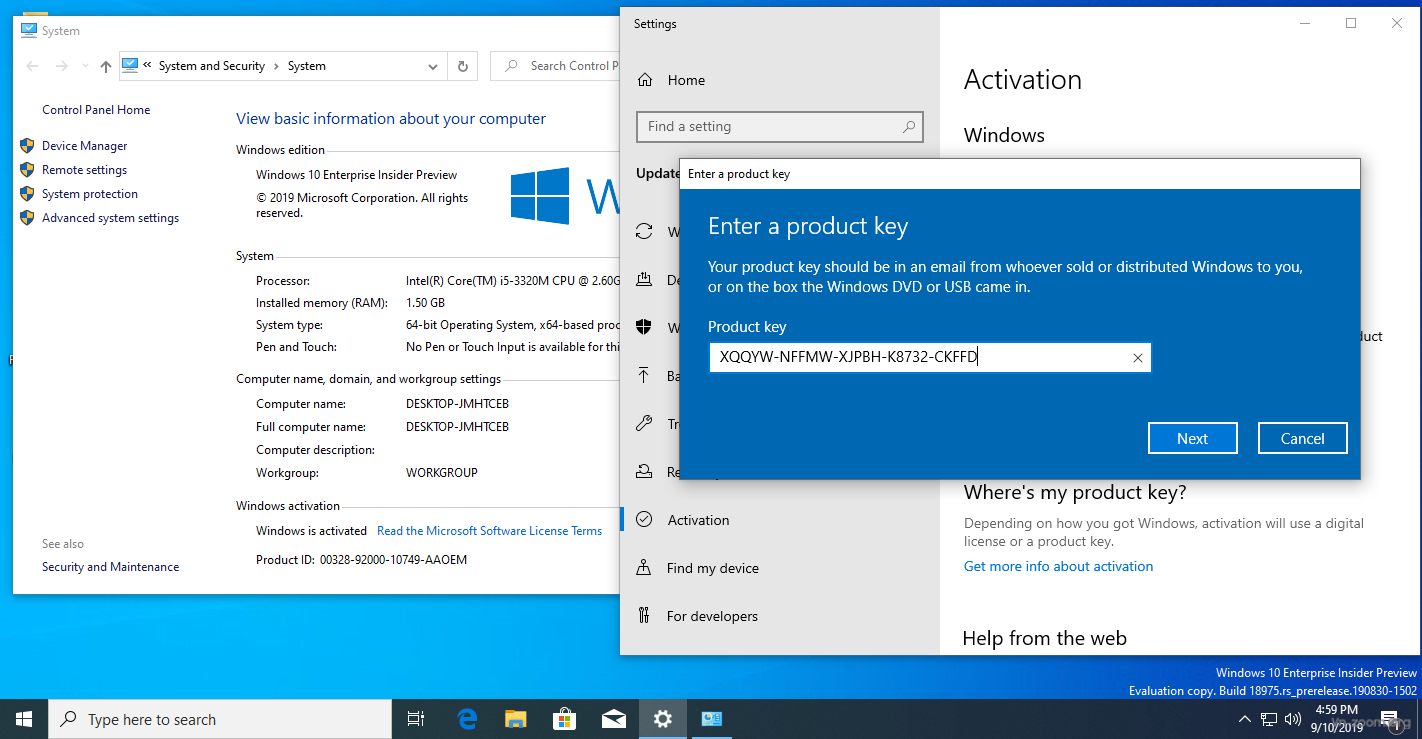
Task: Open Find my device settings page
Action: [x=713, y=568]
